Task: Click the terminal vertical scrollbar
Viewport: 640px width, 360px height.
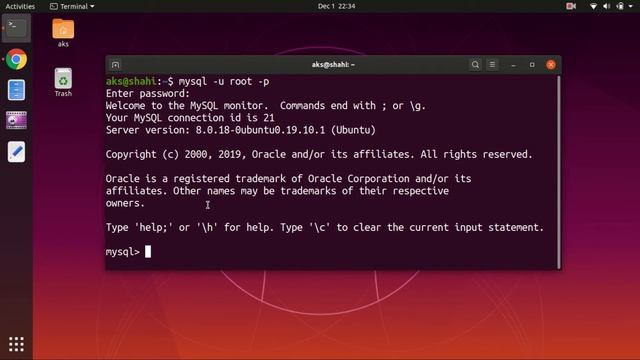Action: point(559,171)
